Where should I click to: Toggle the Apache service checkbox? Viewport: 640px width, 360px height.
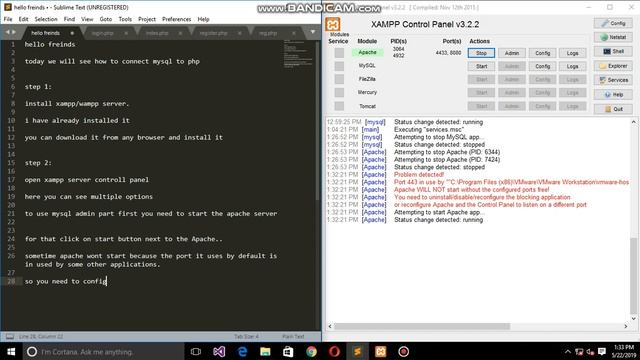tap(339, 53)
